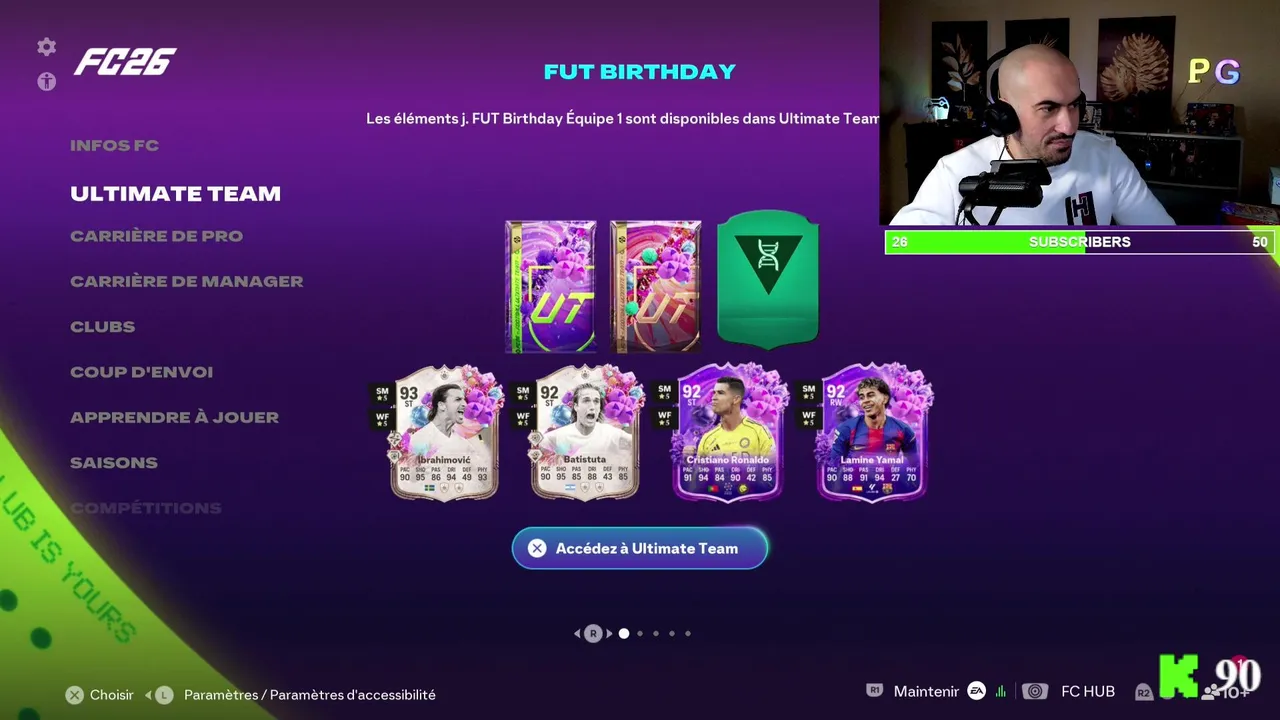Open the settings gear icon
The height and width of the screenshot is (720, 1280).
[x=46, y=47]
